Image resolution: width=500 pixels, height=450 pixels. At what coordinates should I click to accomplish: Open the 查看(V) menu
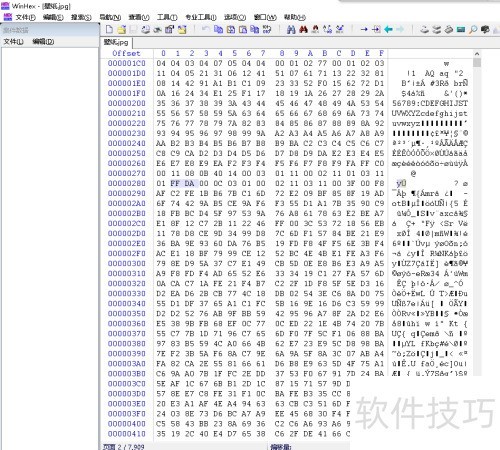coord(139,17)
